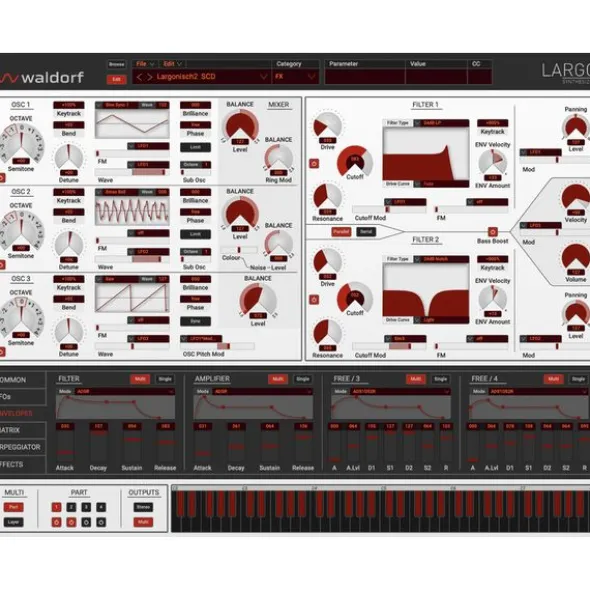Mute part 1 power icon

point(57,522)
